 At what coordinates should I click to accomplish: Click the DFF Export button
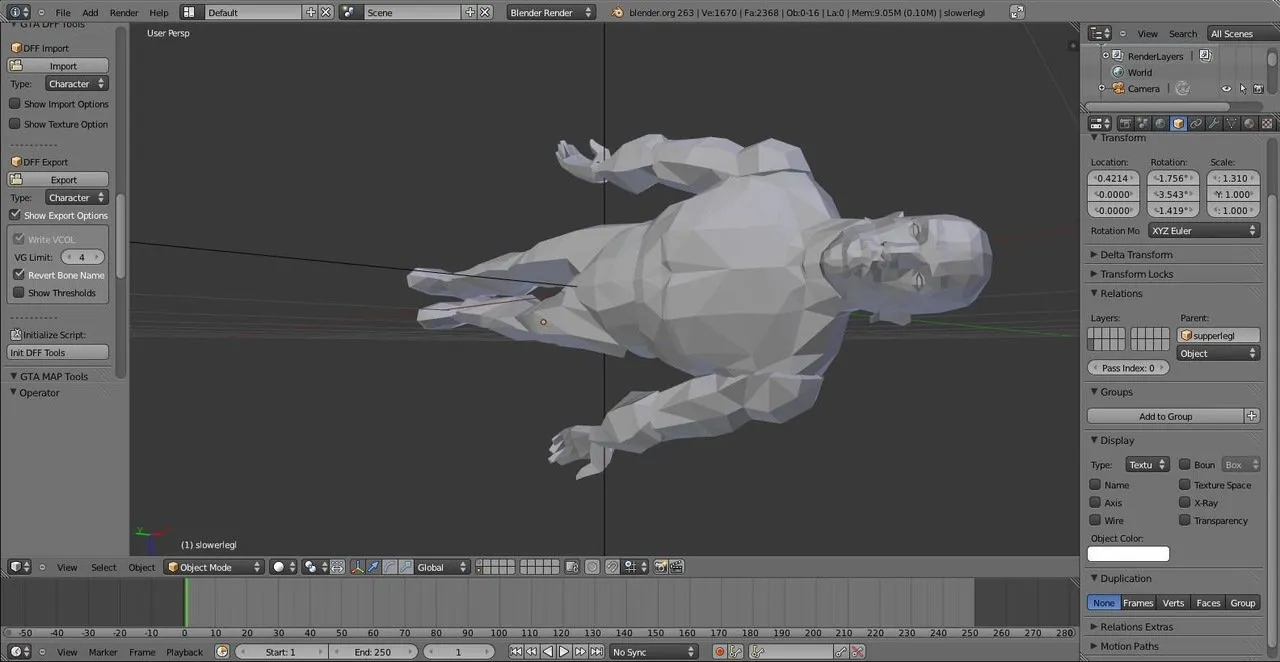tap(58, 180)
